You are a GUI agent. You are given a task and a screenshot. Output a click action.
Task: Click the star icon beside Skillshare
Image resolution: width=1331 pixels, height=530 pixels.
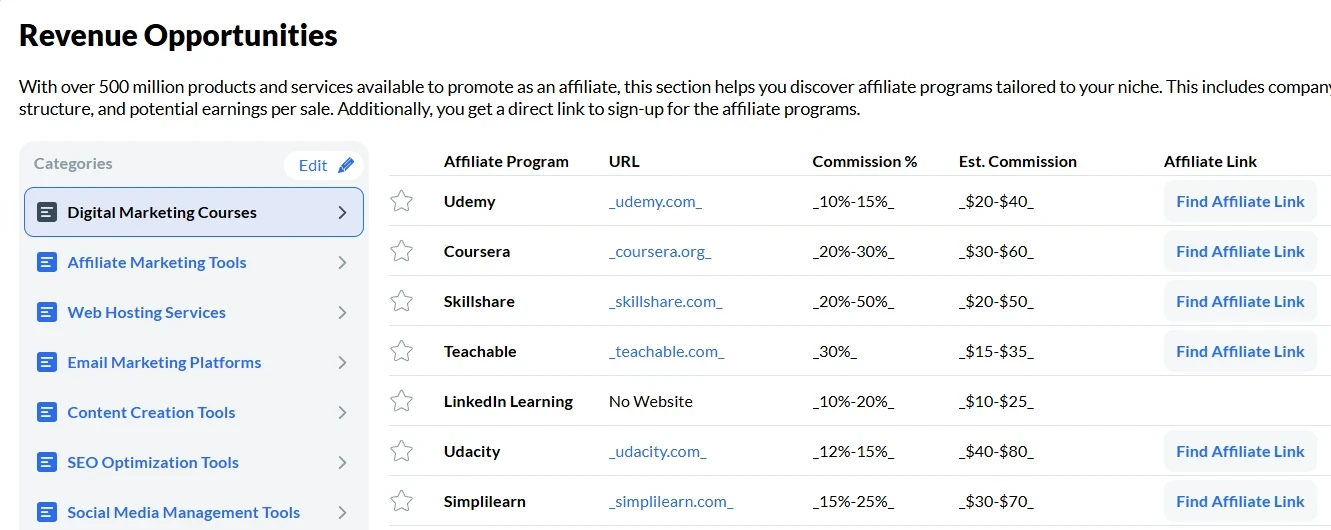(x=401, y=301)
